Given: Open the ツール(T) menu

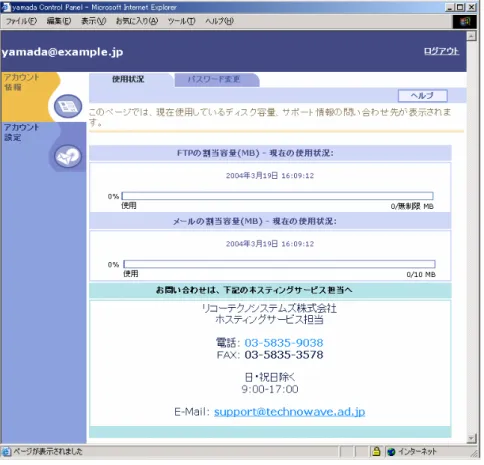Looking at the screenshot, I should coord(181,21).
